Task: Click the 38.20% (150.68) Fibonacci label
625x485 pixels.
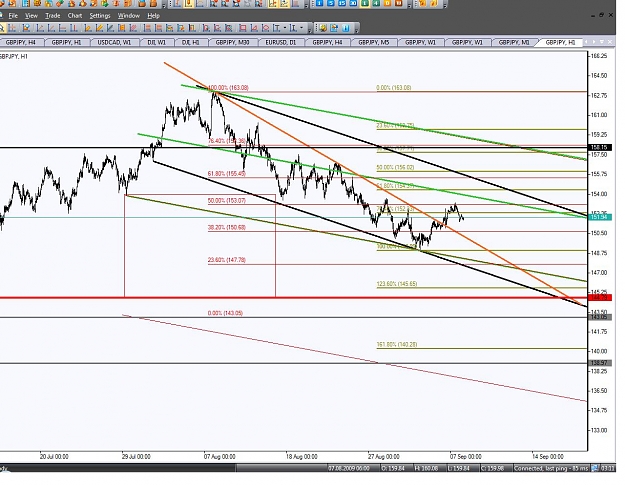Action: click(x=226, y=227)
